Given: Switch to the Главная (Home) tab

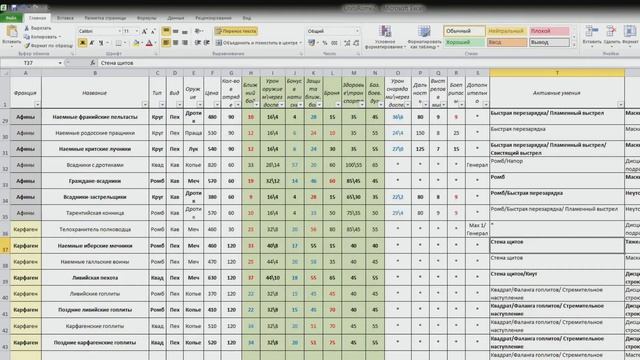Looking at the screenshot, I should click(x=37, y=18).
